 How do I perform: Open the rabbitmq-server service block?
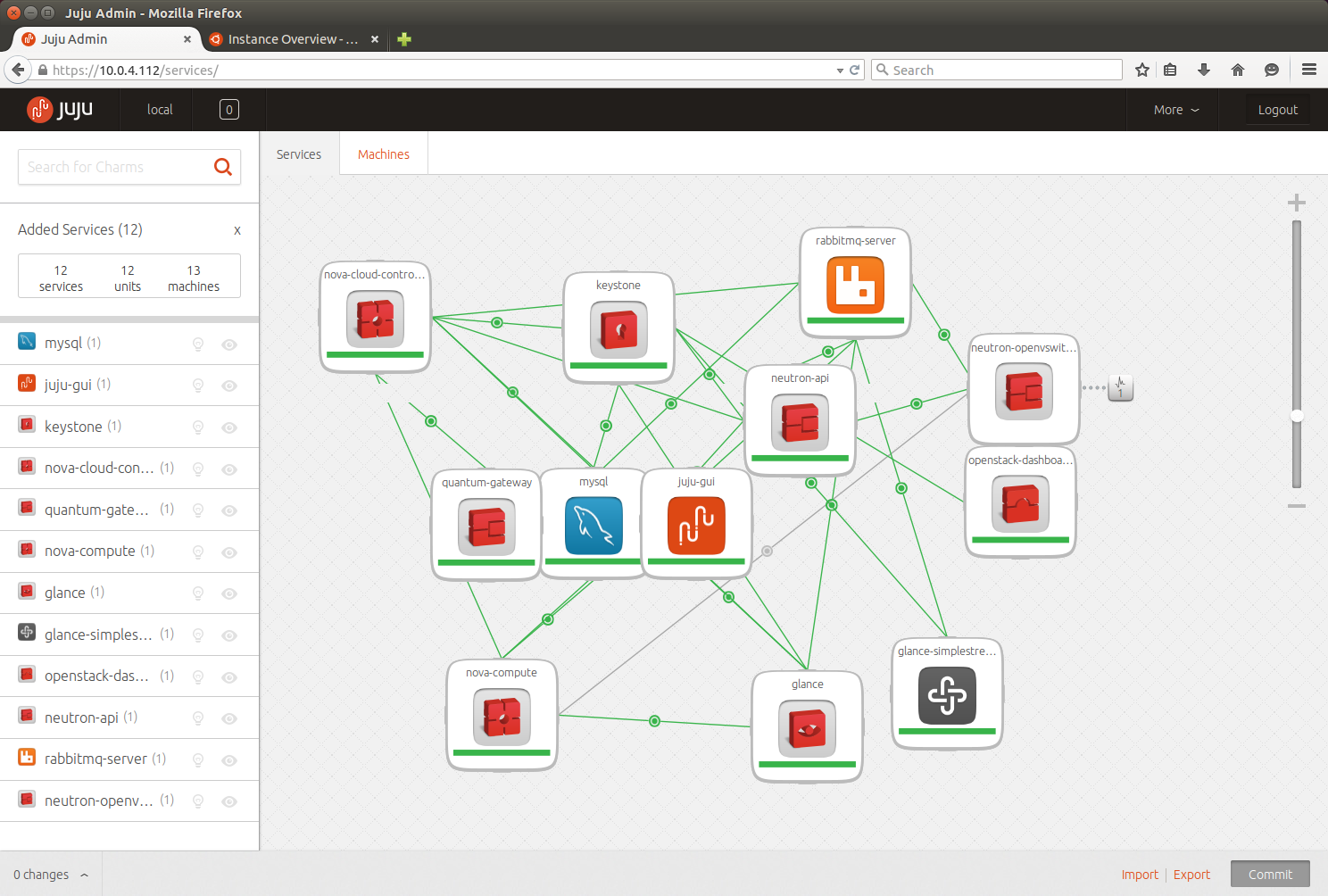pos(855,283)
